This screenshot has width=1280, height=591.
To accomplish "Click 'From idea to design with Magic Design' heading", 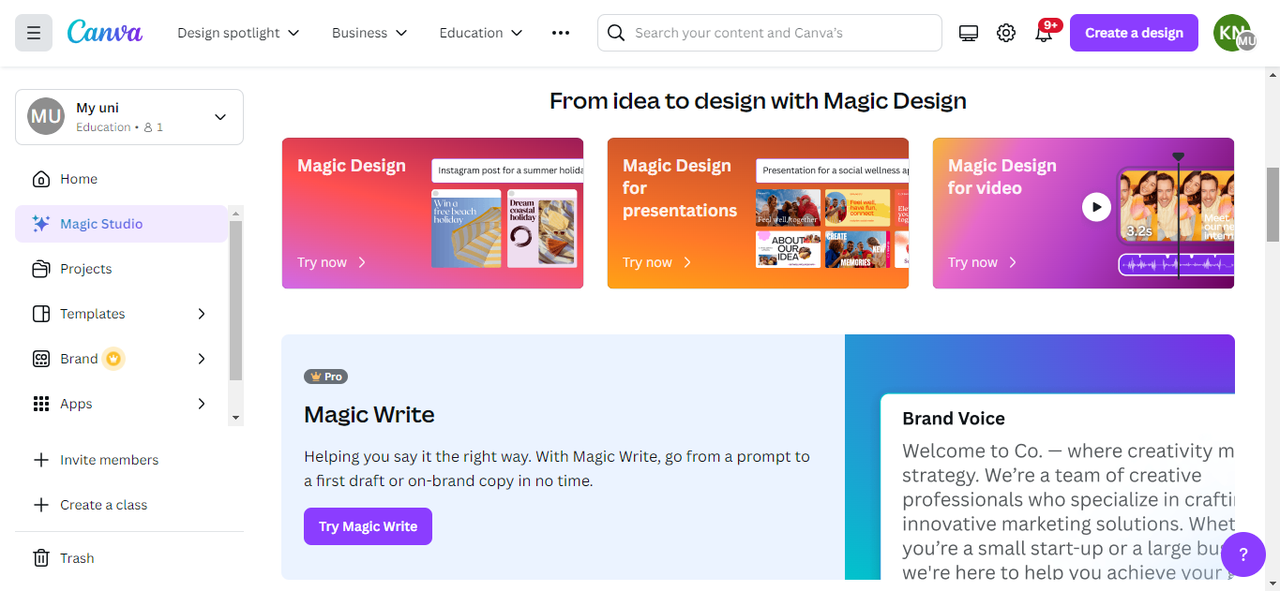I will (758, 101).
